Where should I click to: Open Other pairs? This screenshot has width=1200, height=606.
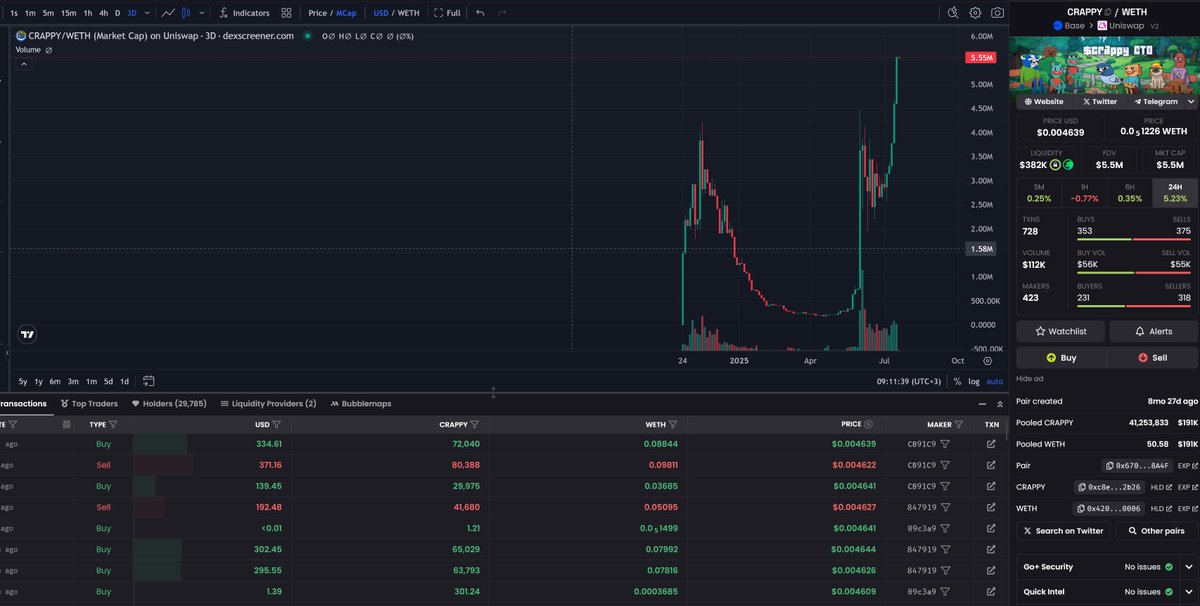click(x=1156, y=531)
